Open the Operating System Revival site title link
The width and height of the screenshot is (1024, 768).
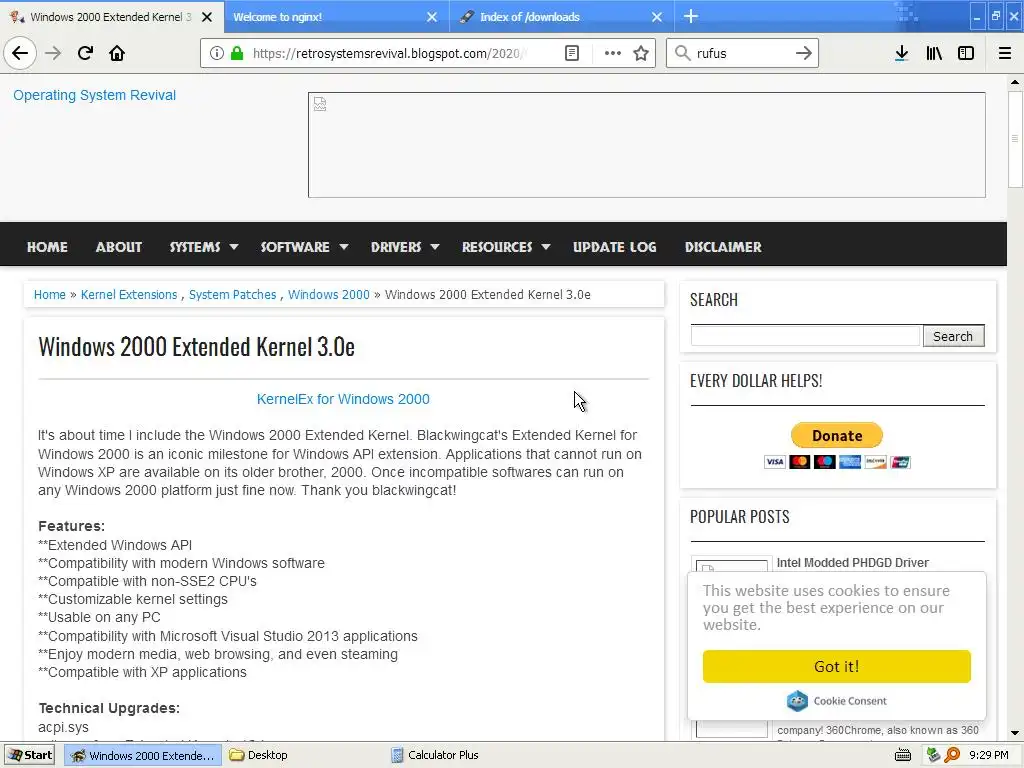[x=95, y=95]
